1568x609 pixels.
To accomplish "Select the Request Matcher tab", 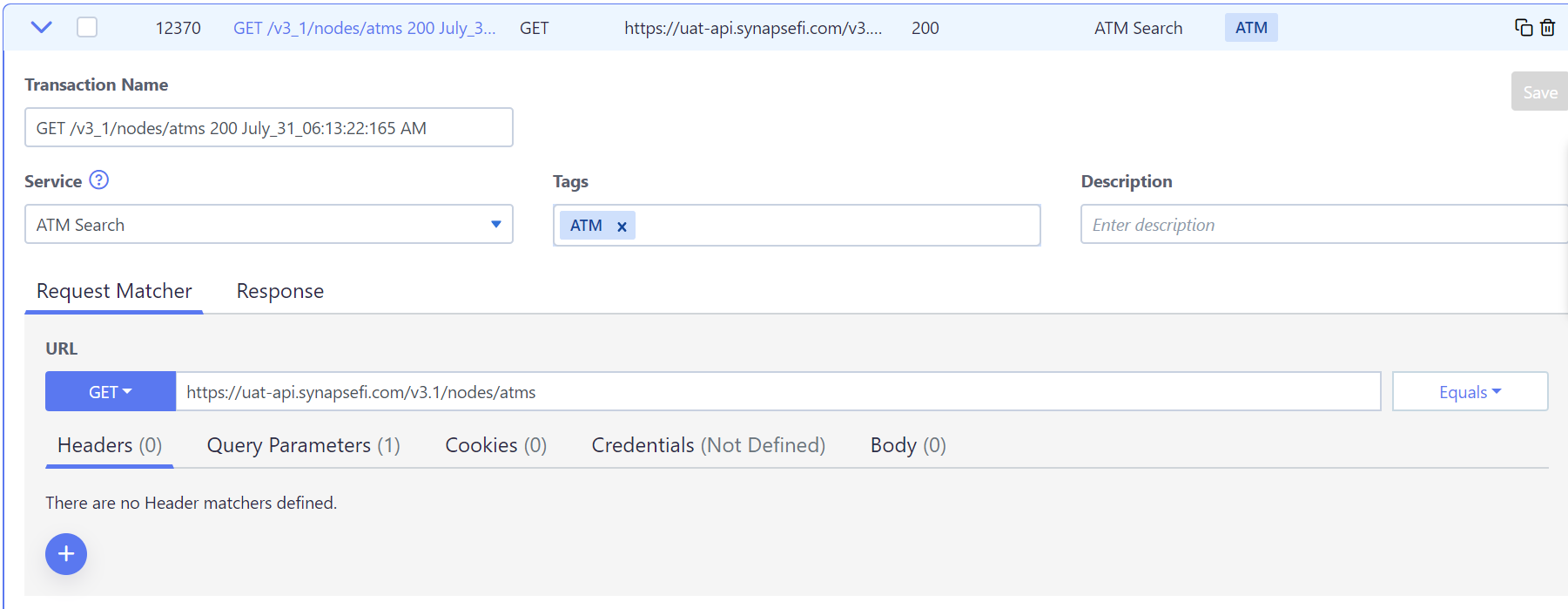I will point(114,291).
